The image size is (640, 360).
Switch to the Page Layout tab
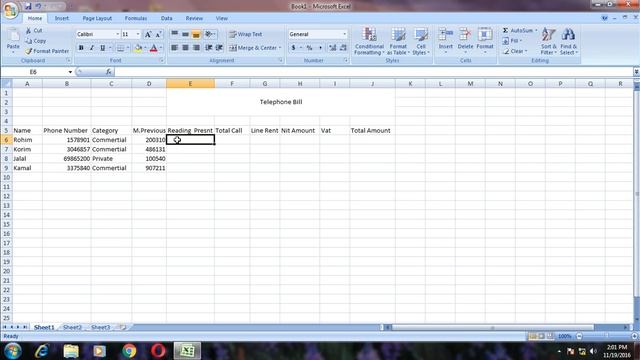tap(97, 18)
